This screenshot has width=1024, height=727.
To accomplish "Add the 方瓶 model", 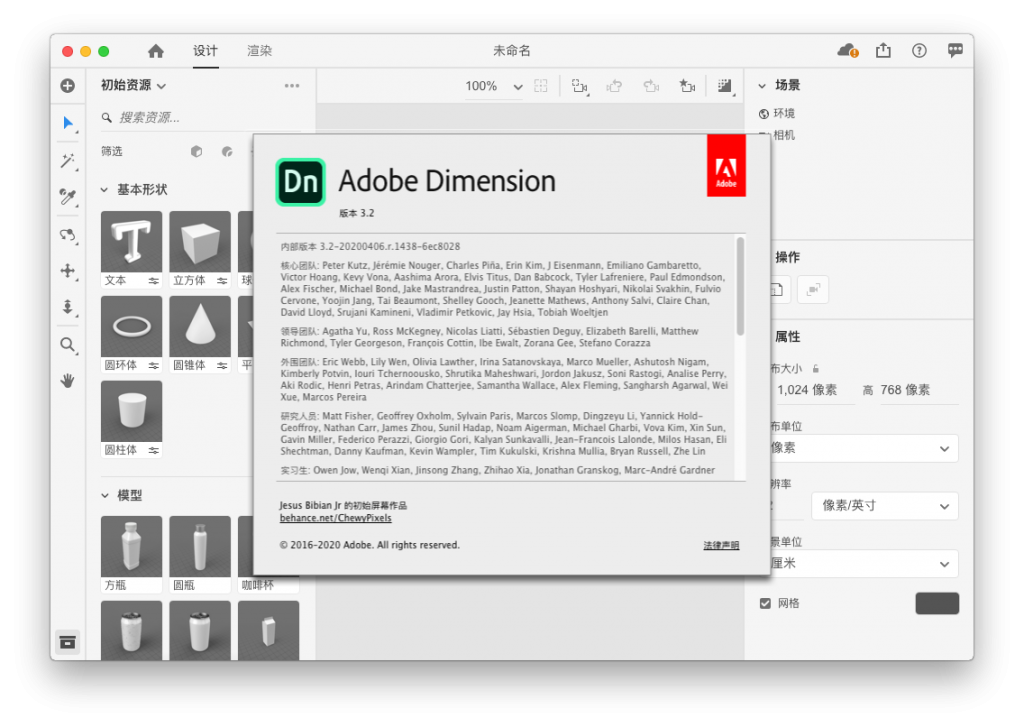I will pos(131,546).
